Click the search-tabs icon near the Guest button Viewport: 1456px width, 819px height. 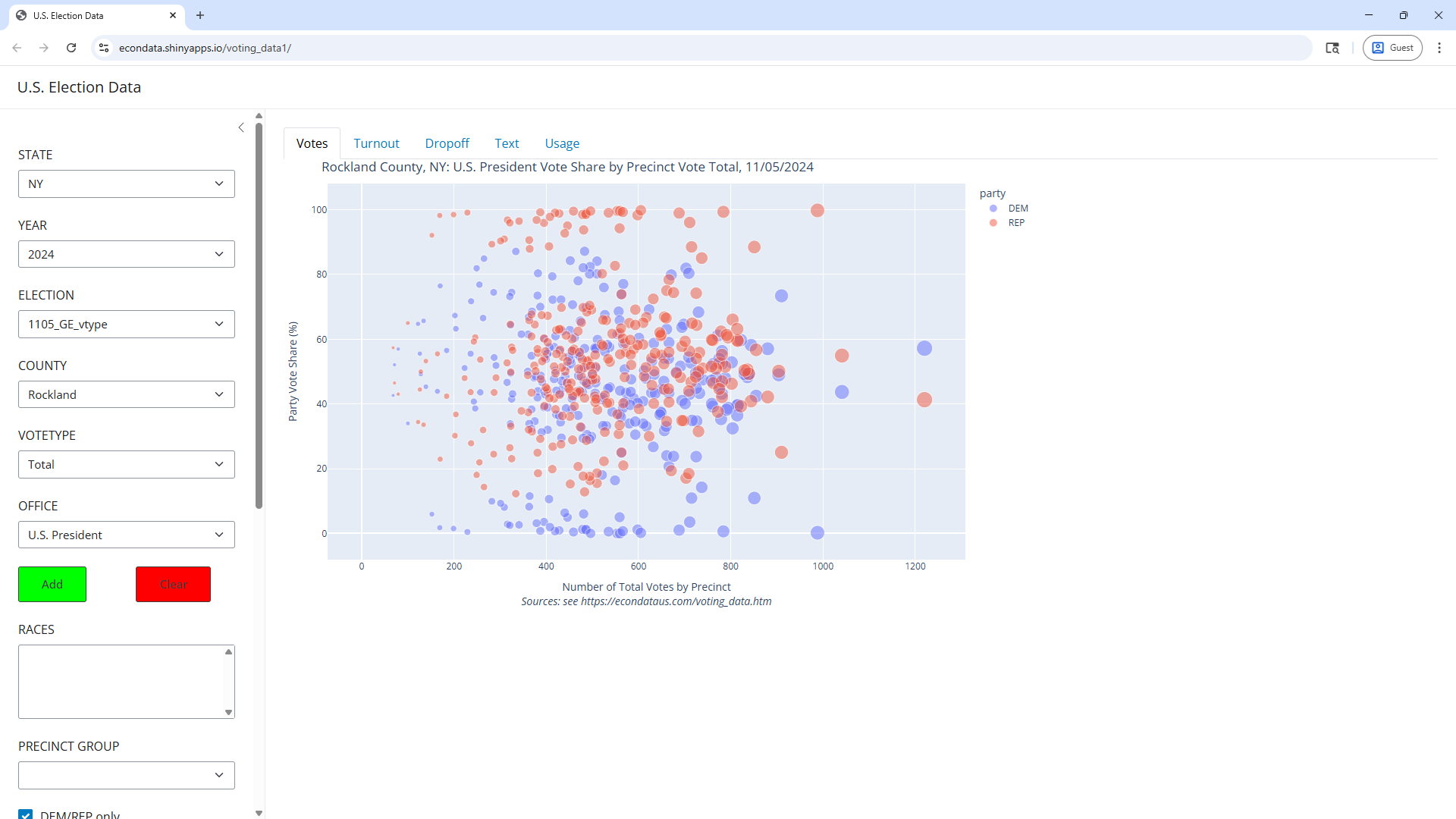point(1332,48)
